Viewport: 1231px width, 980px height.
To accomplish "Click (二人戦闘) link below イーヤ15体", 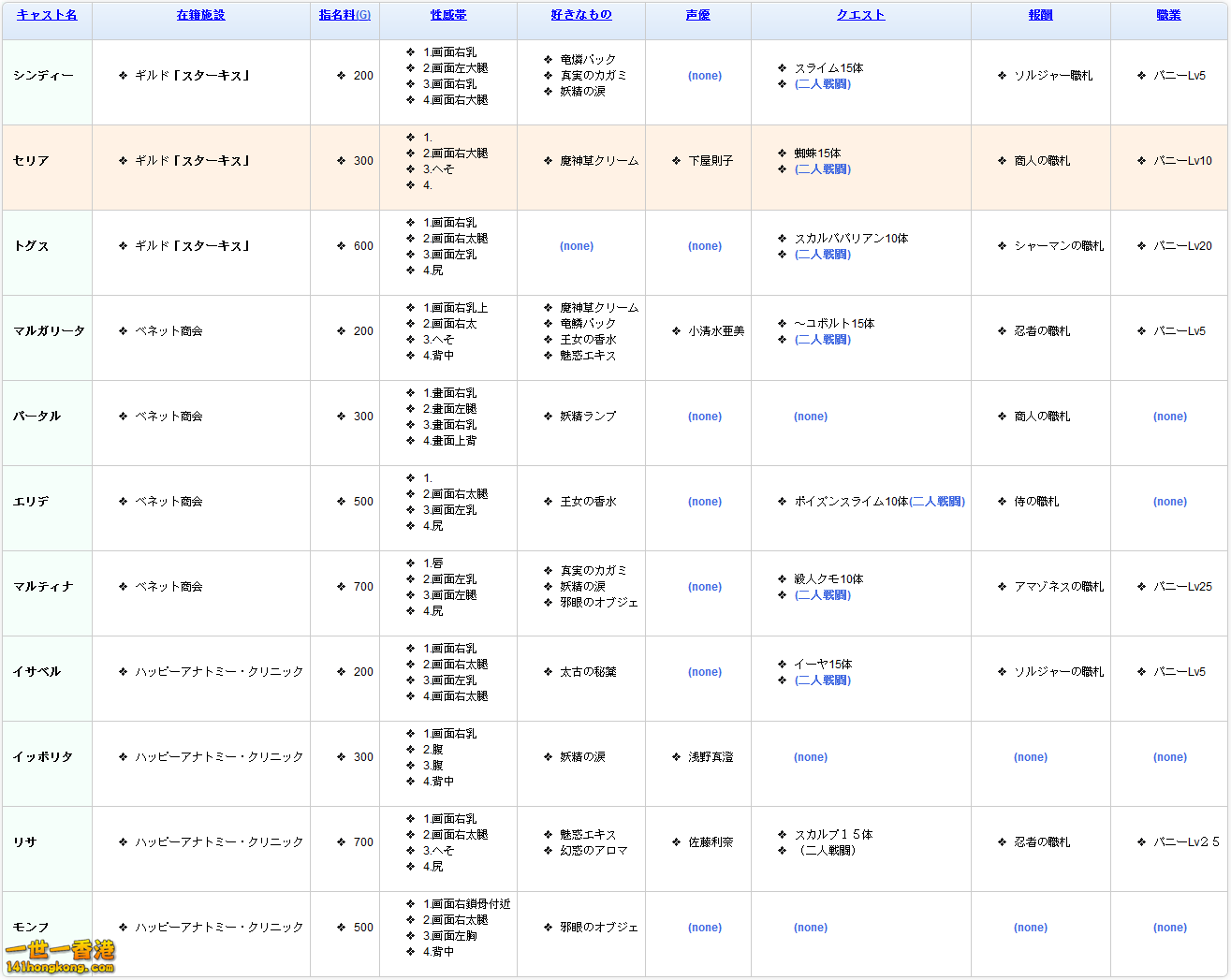I will point(824,680).
